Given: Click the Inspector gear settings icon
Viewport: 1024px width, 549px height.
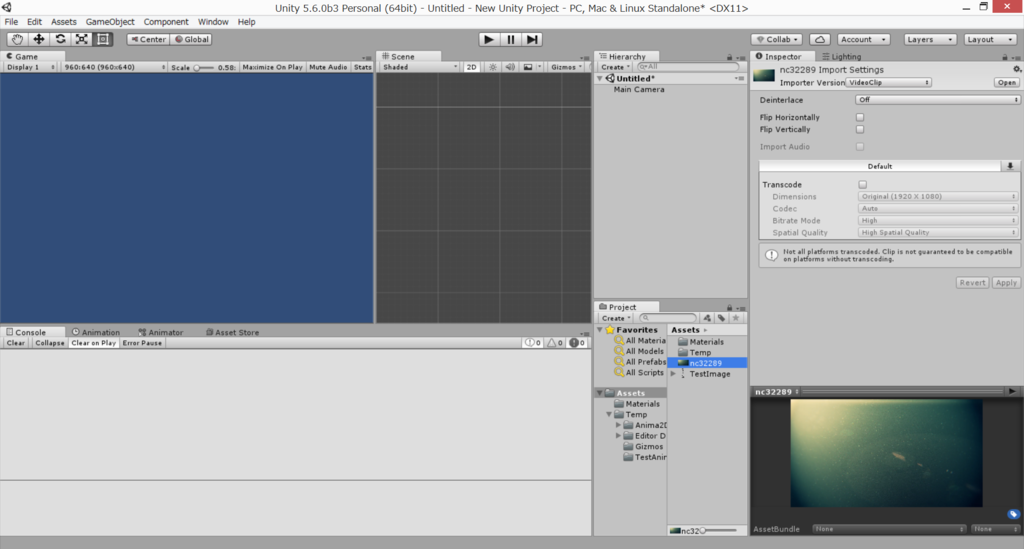Looking at the screenshot, I should tap(1016, 69).
